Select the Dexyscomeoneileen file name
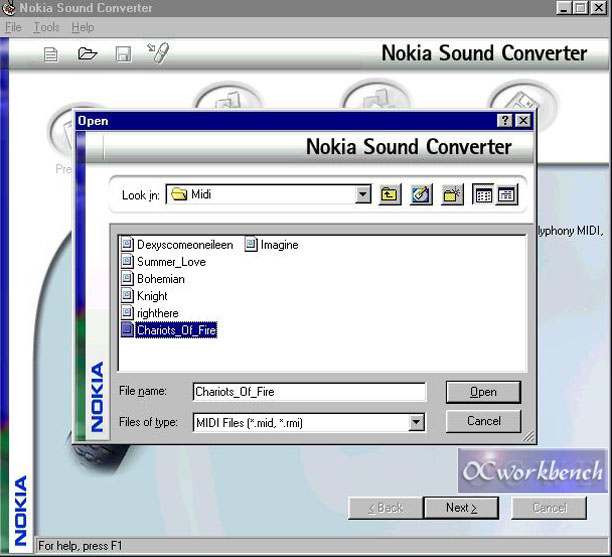Image resolution: width=612 pixels, height=557 pixels. [185, 245]
